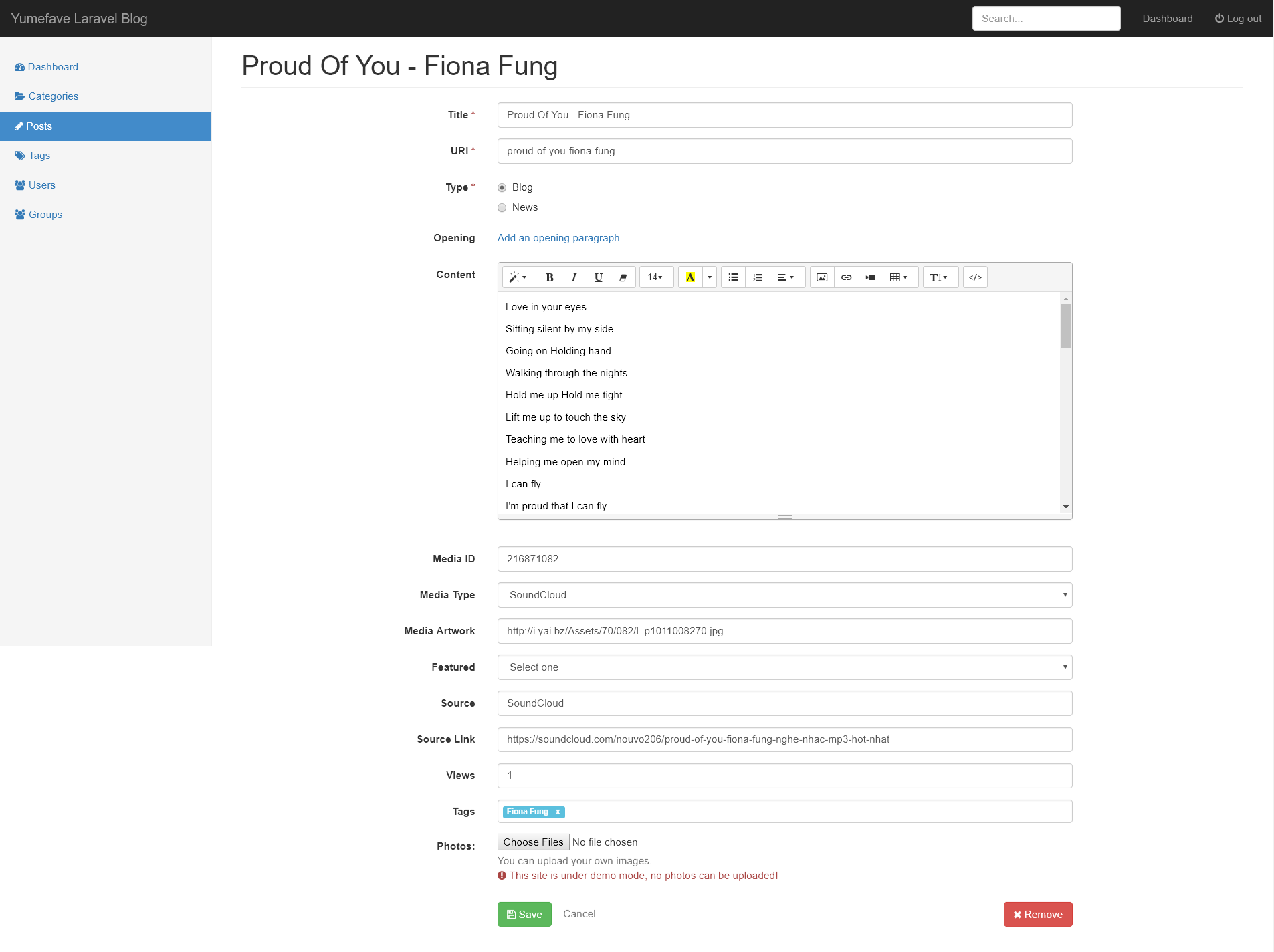Screen dimensions: 1274x952
Task: Remove the Fiona Fung tag
Action: click(557, 812)
